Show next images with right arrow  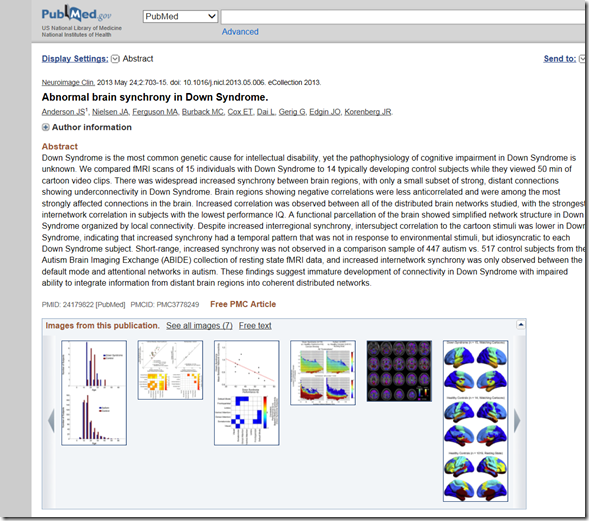pos(517,421)
